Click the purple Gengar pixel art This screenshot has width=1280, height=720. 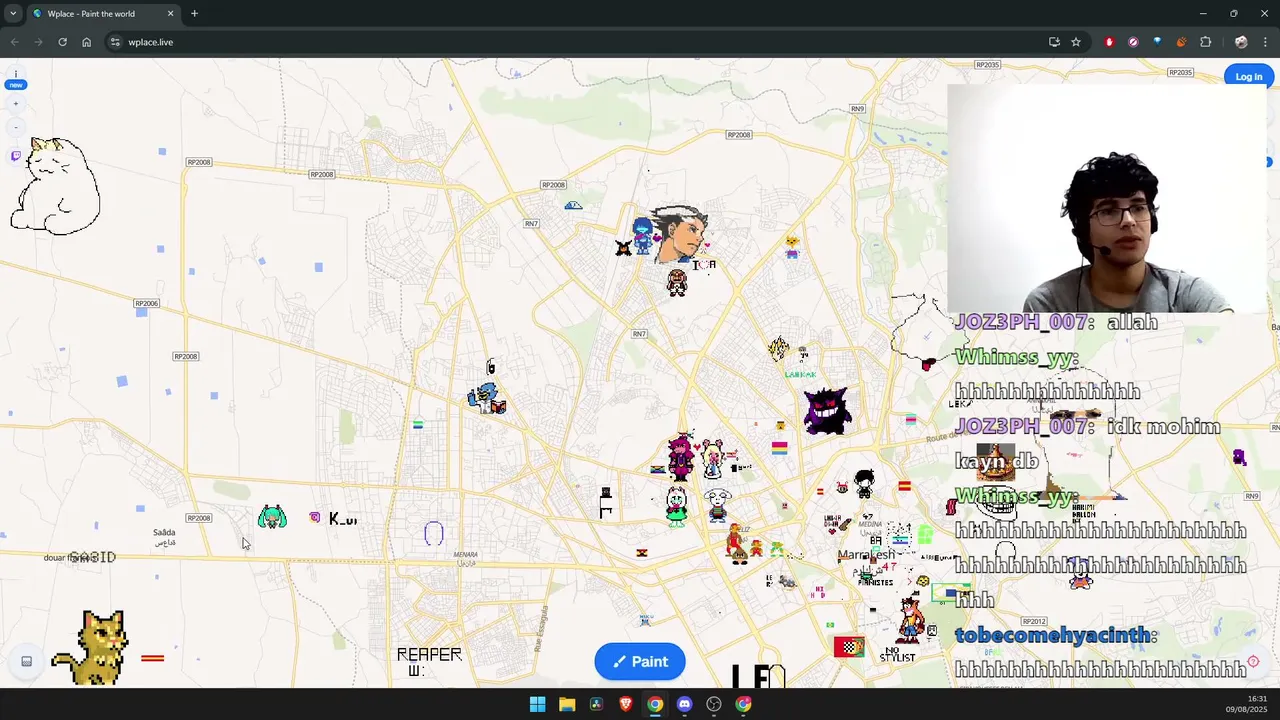click(827, 410)
